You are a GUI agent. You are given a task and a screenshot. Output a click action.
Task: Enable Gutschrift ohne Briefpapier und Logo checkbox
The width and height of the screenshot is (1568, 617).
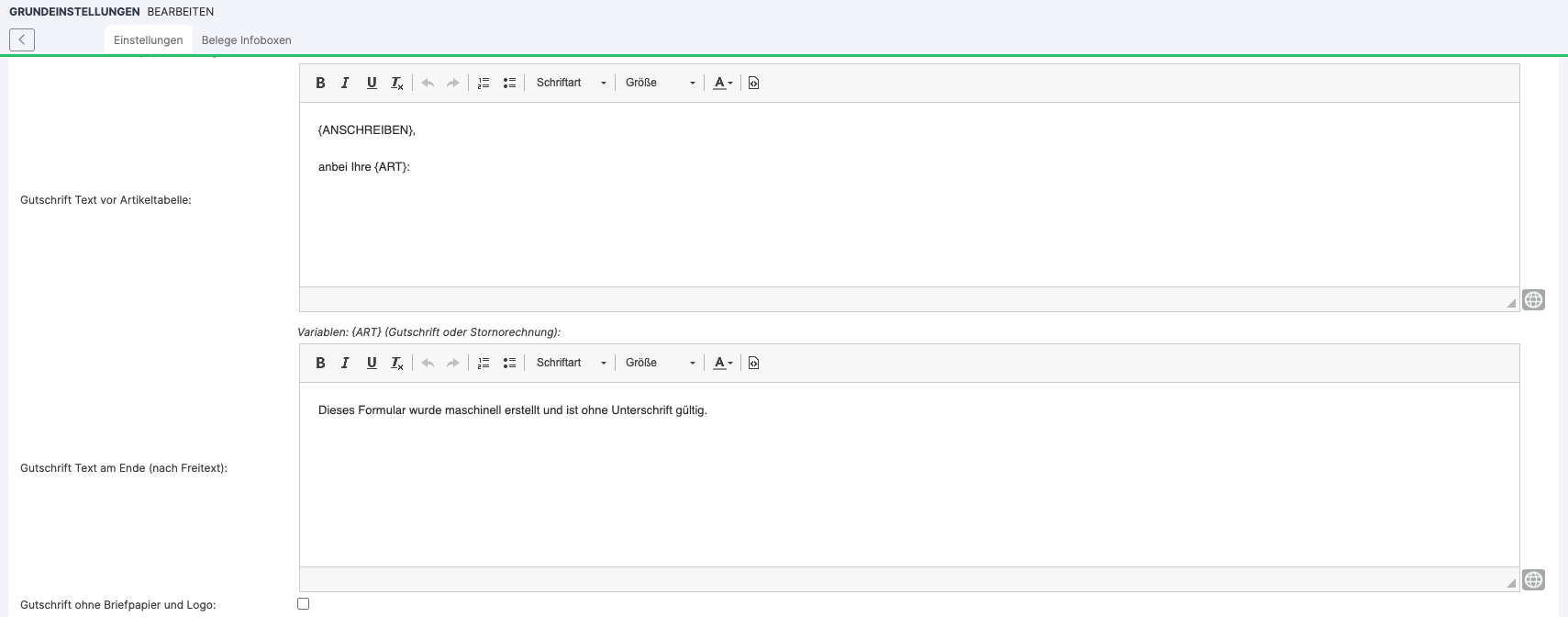pos(304,604)
